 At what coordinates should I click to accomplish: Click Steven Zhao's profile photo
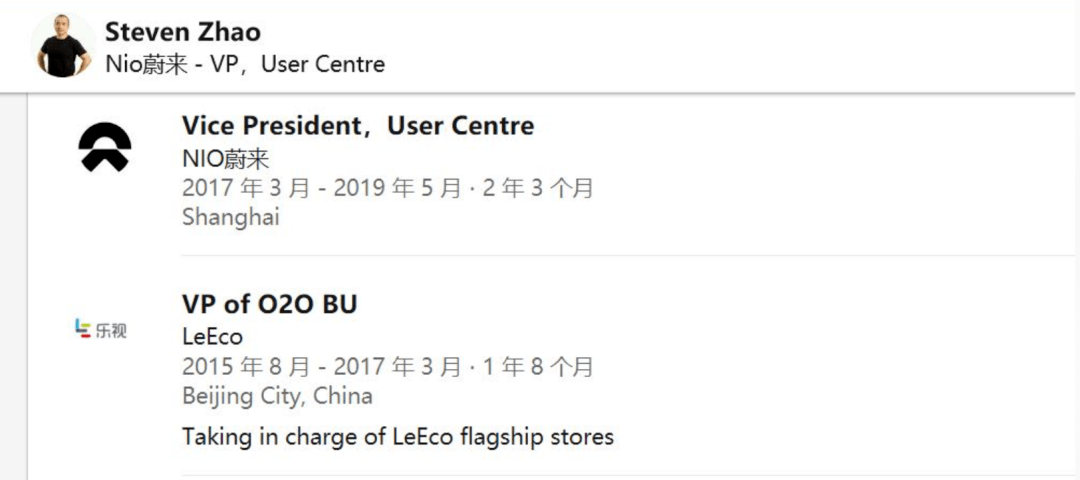(x=63, y=45)
